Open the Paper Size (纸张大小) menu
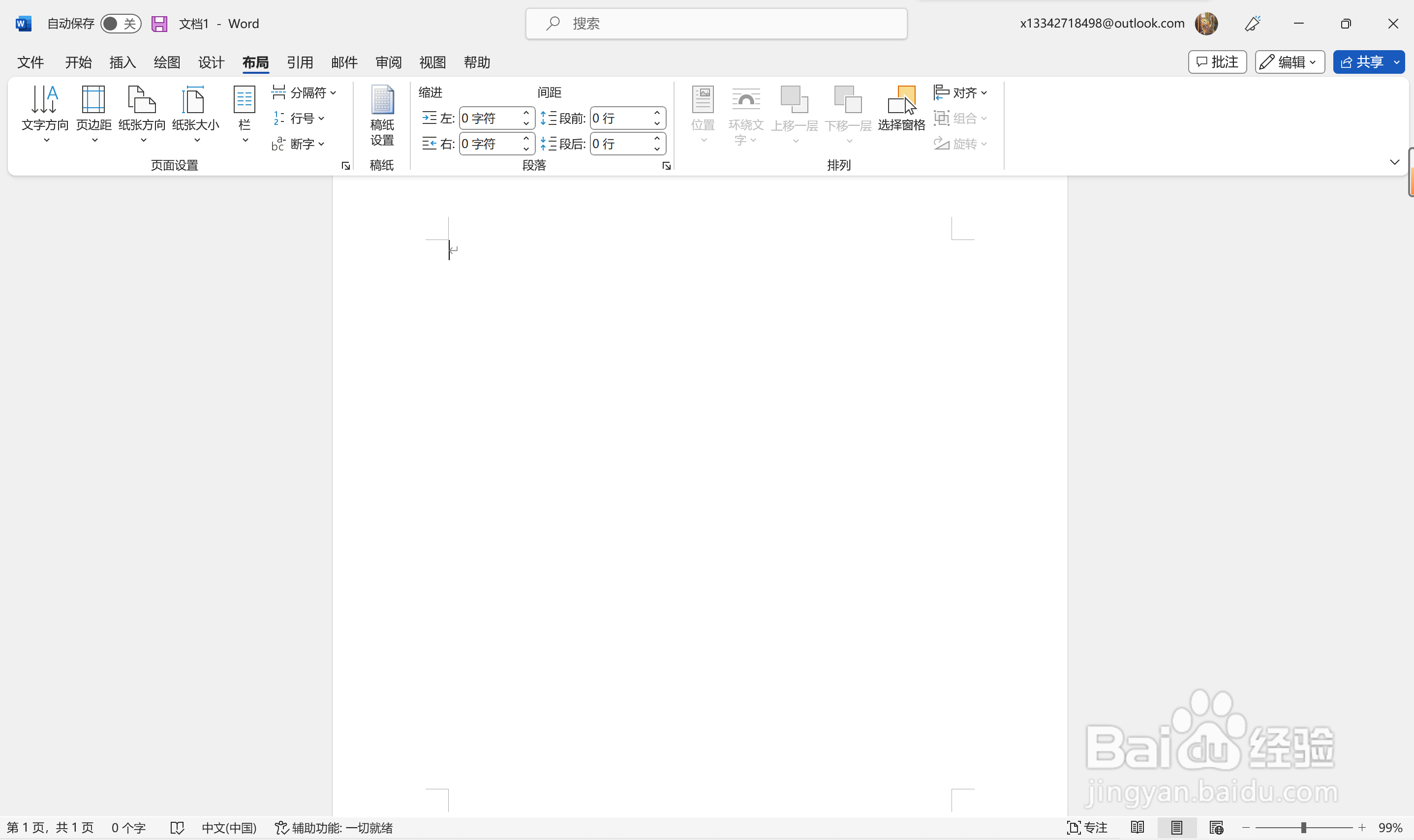This screenshot has height=840, width=1414. [x=195, y=115]
